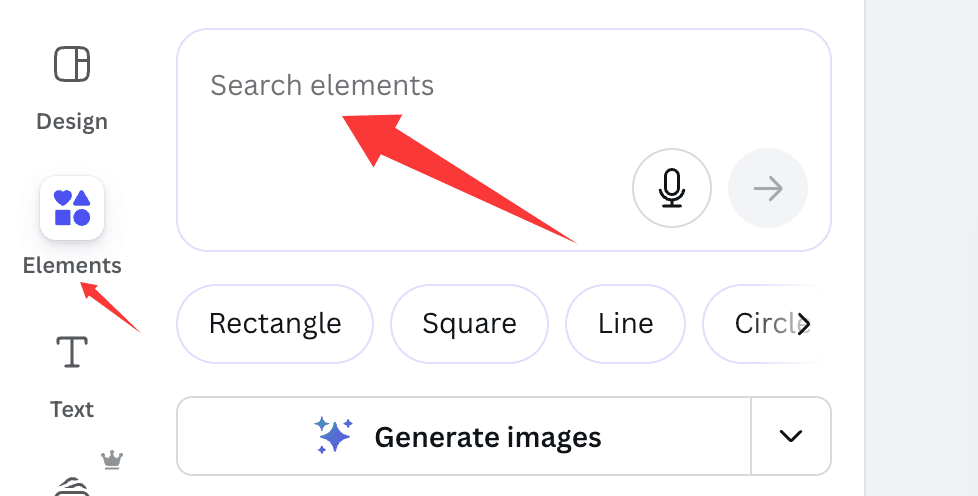Select the Elements shapes icon
Screen dimensions: 978x496
72,208
